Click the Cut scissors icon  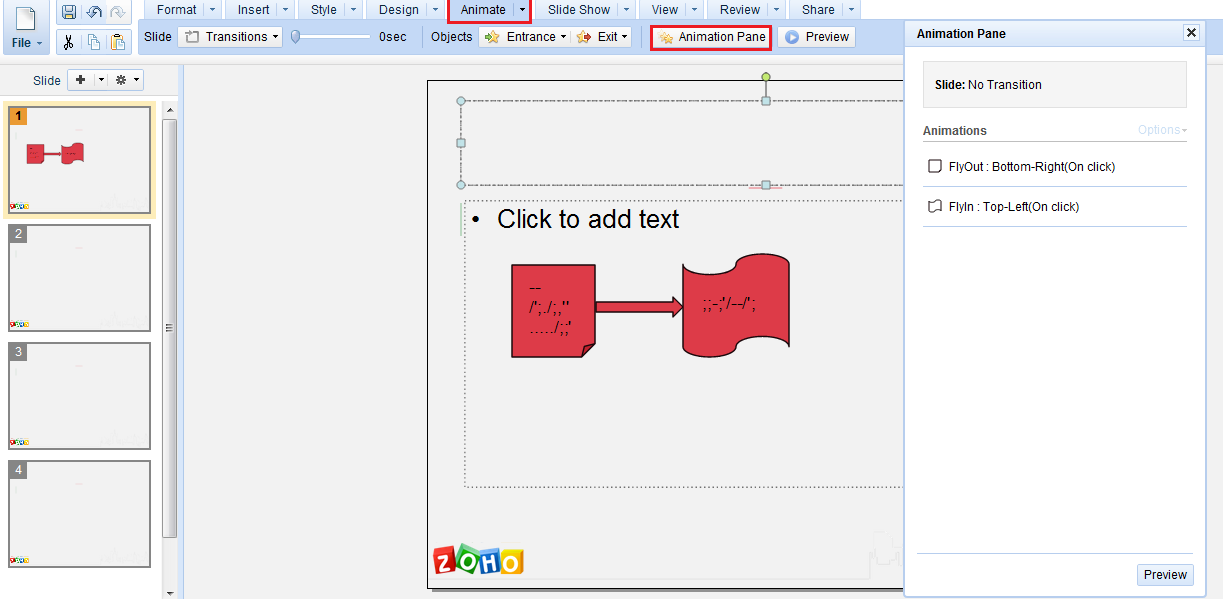[69, 41]
